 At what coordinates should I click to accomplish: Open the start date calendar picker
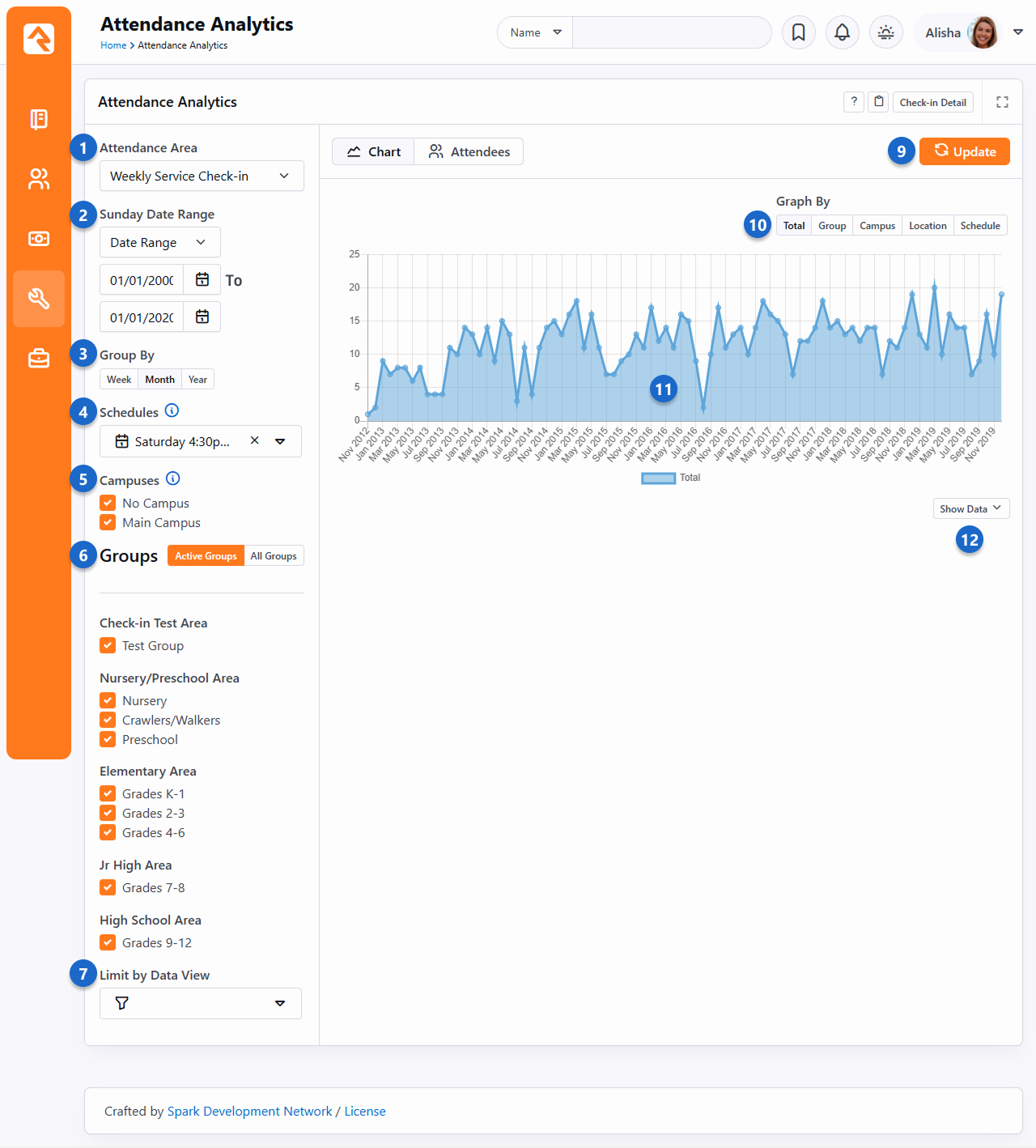tap(202, 280)
